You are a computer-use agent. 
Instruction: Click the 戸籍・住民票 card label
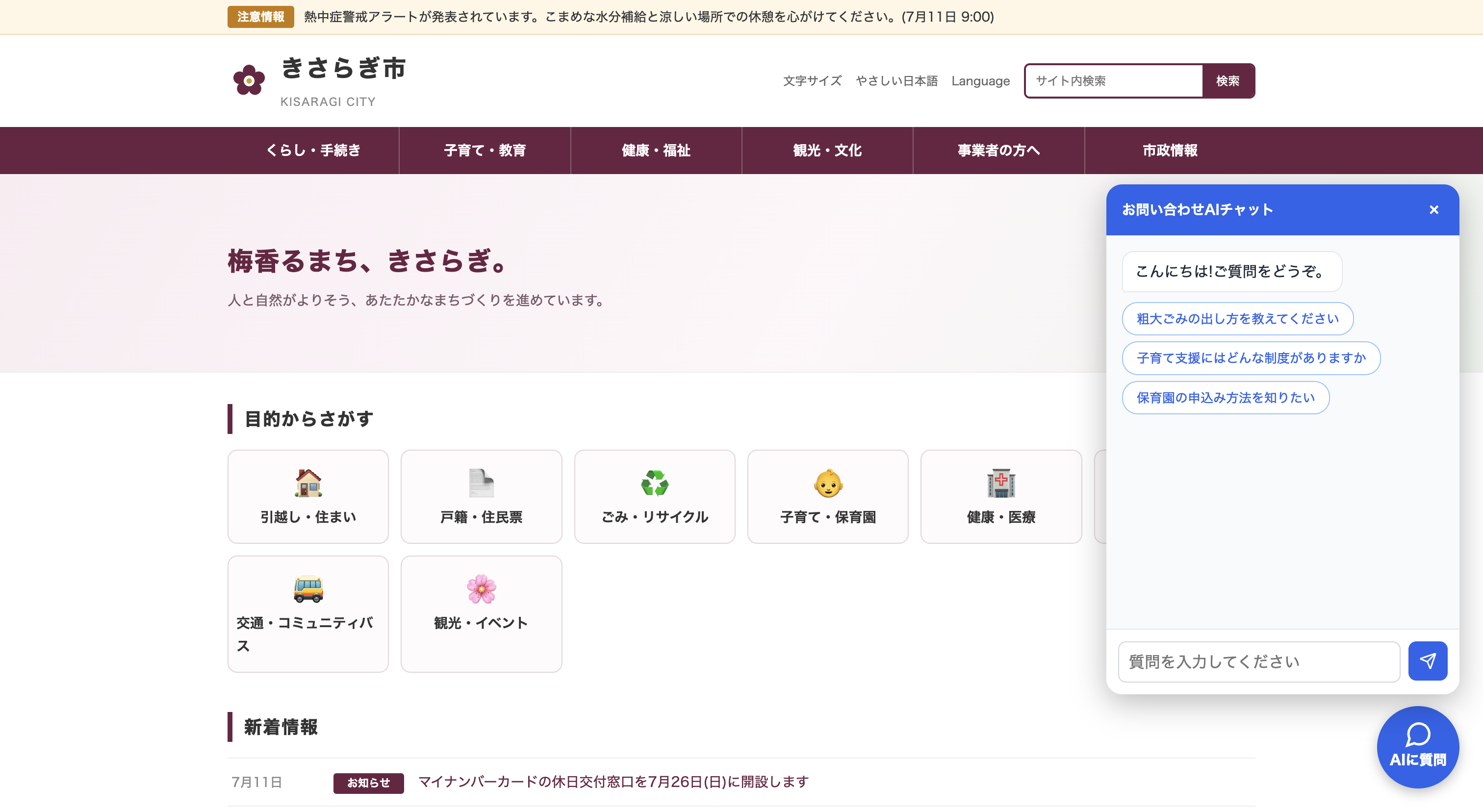[x=481, y=517]
